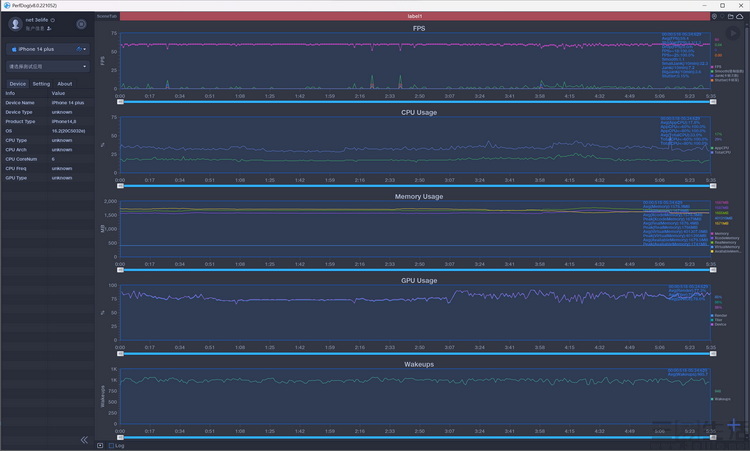The height and width of the screenshot is (451, 750).
Task: Collapse the left sidebar with double chevron
Action: (x=84, y=440)
